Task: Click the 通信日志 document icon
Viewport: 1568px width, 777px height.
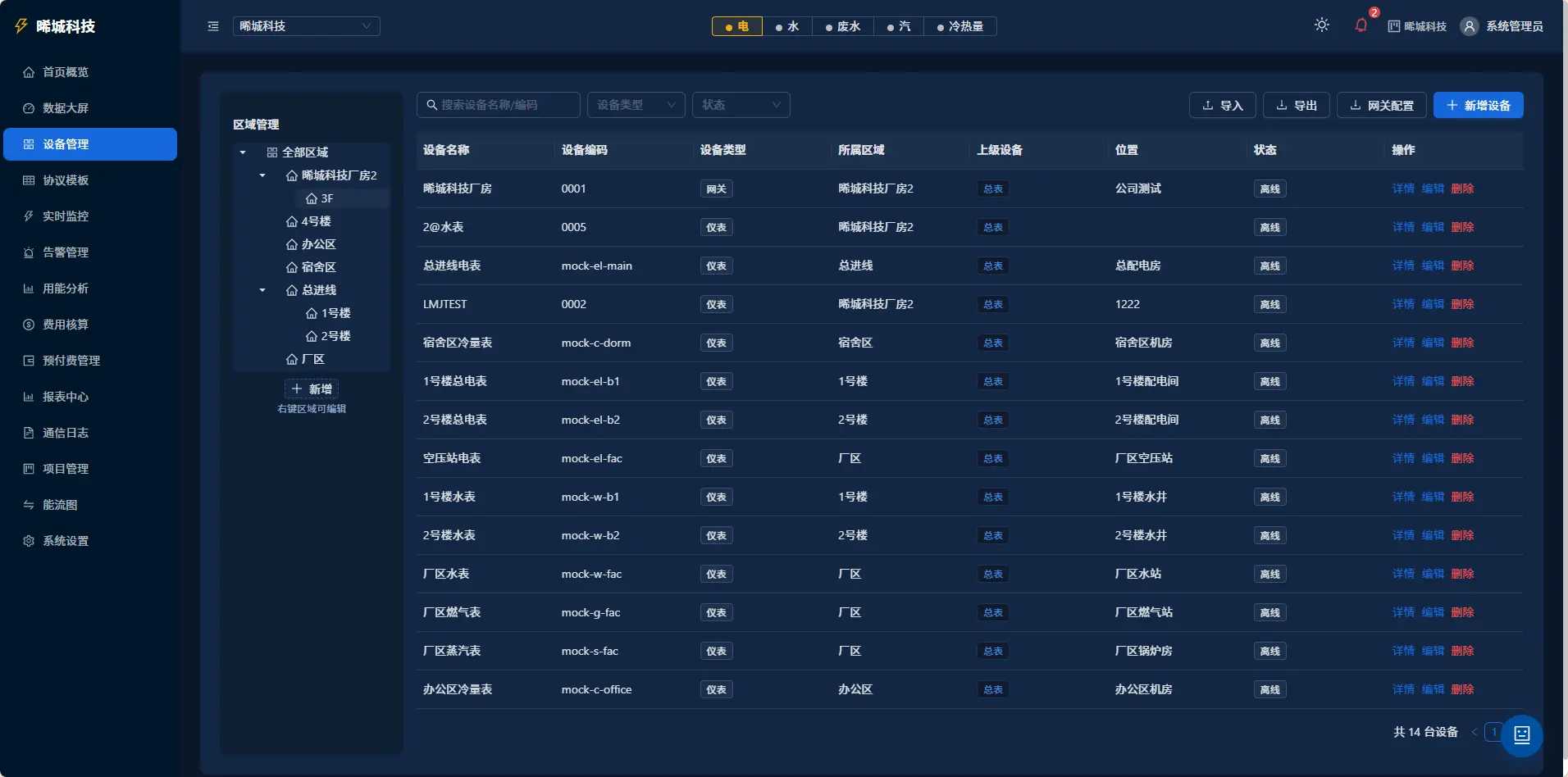Action: tap(29, 433)
